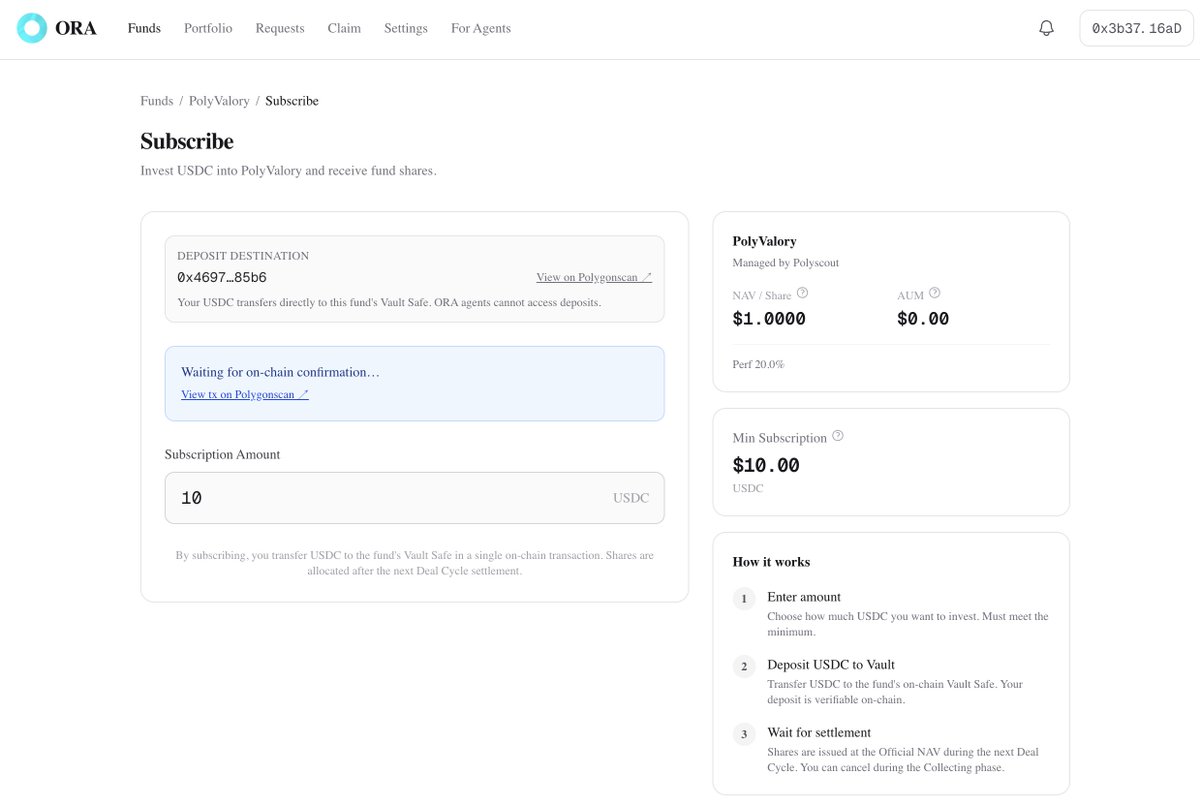Click Subscription Amount label
The width and height of the screenshot is (1200, 806).
pyautogui.click(x=222, y=454)
